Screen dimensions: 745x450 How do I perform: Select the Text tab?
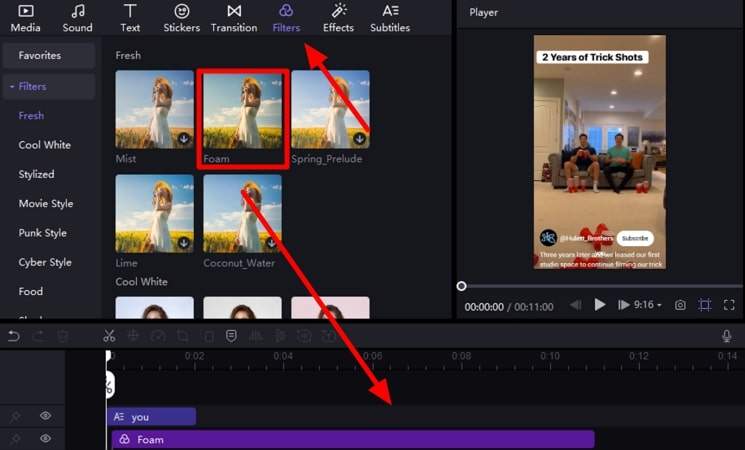(x=130, y=18)
